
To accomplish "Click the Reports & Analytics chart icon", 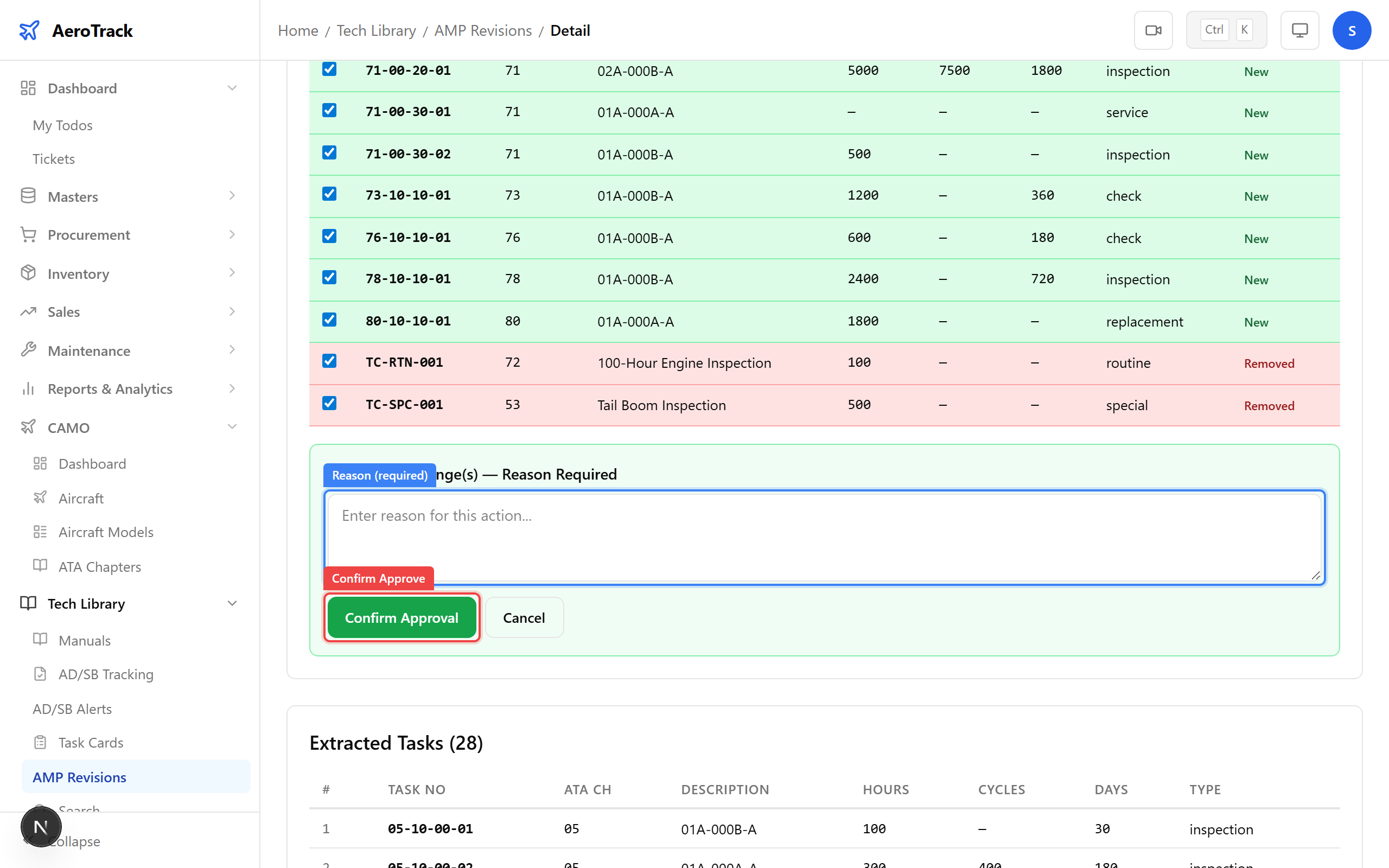I will click(x=28, y=388).
